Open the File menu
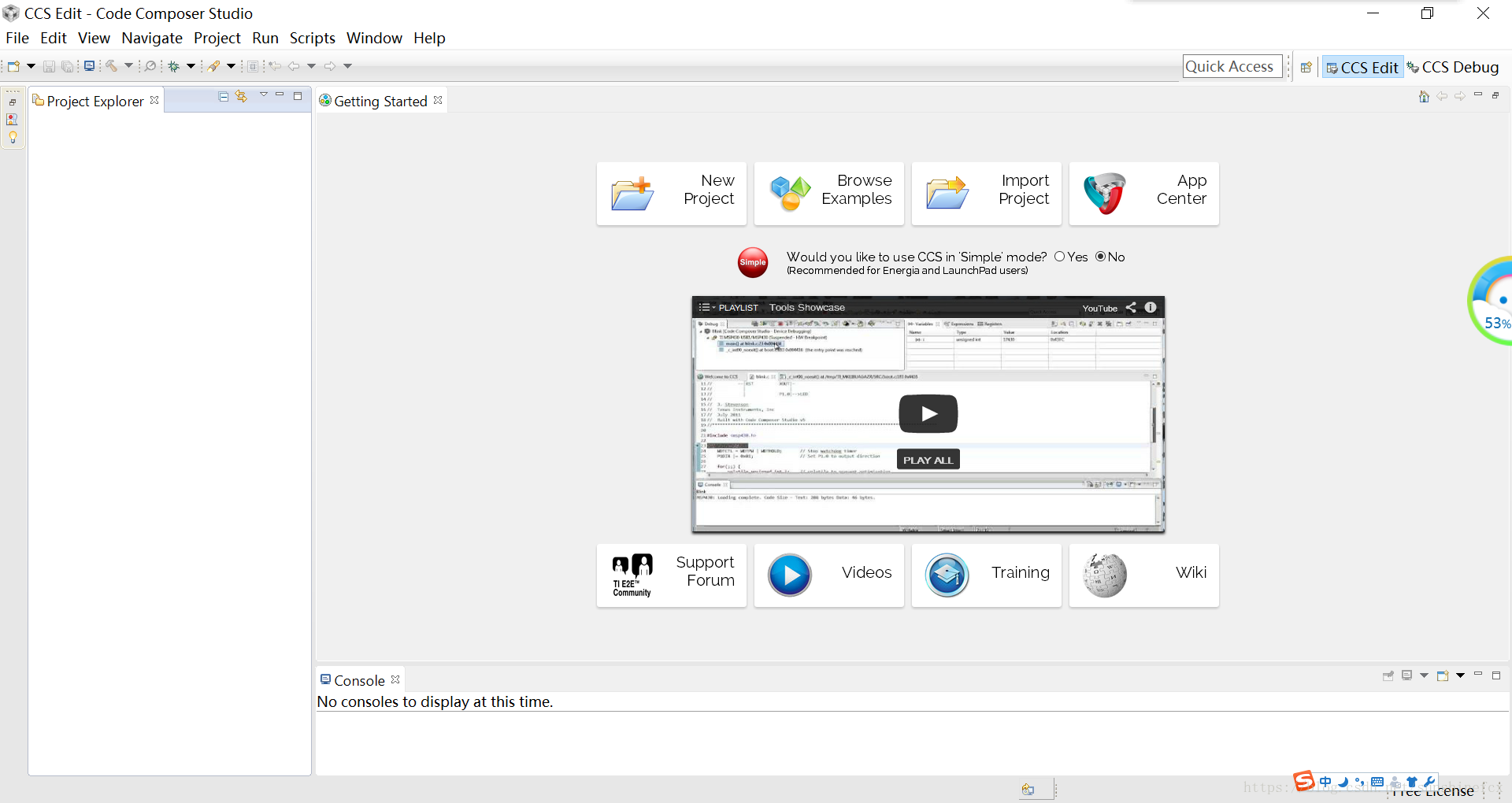This screenshot has height=803, width=1512. (17, 38)
